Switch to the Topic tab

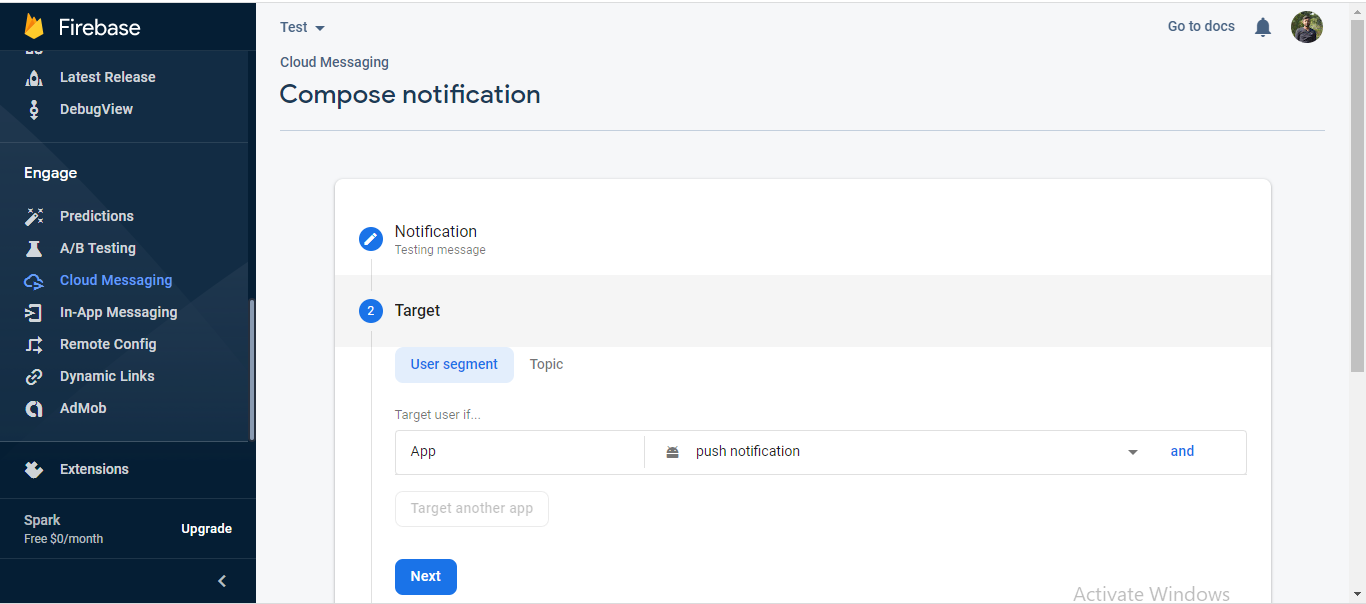(x=546, y=364)
